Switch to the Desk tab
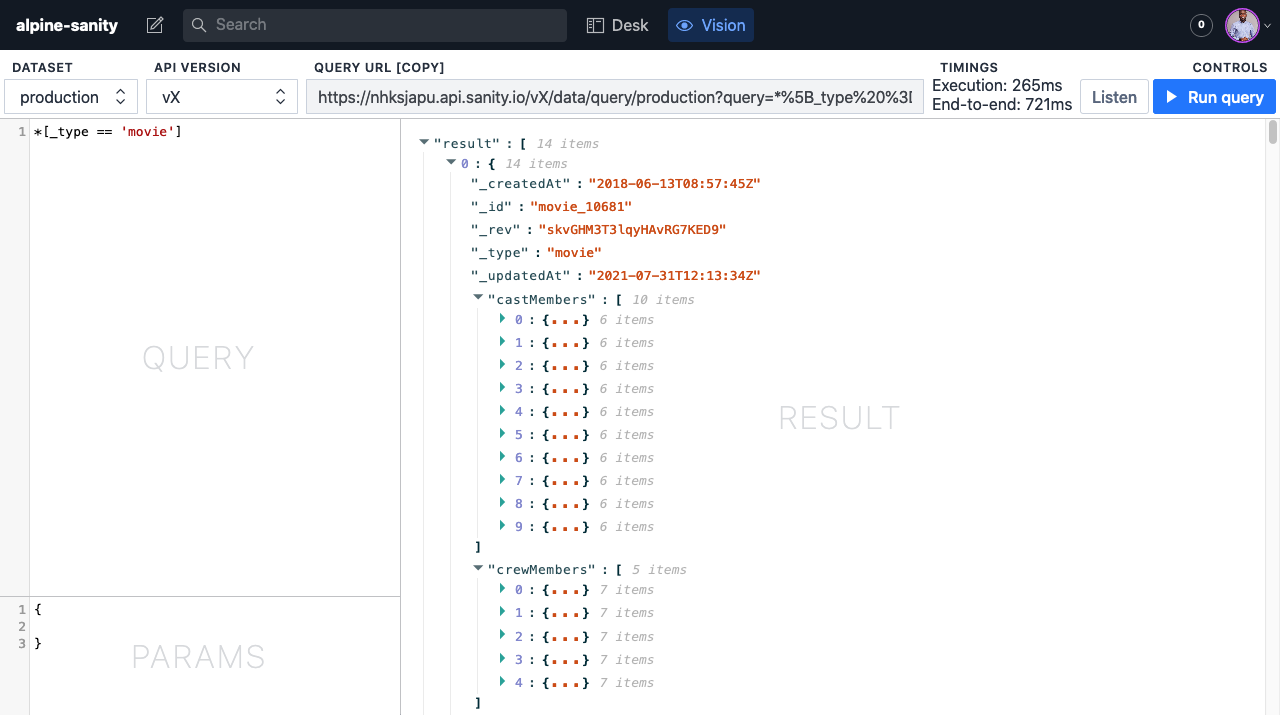The height and width of the screenshot is (715, 1280). (x=617, y=25)
